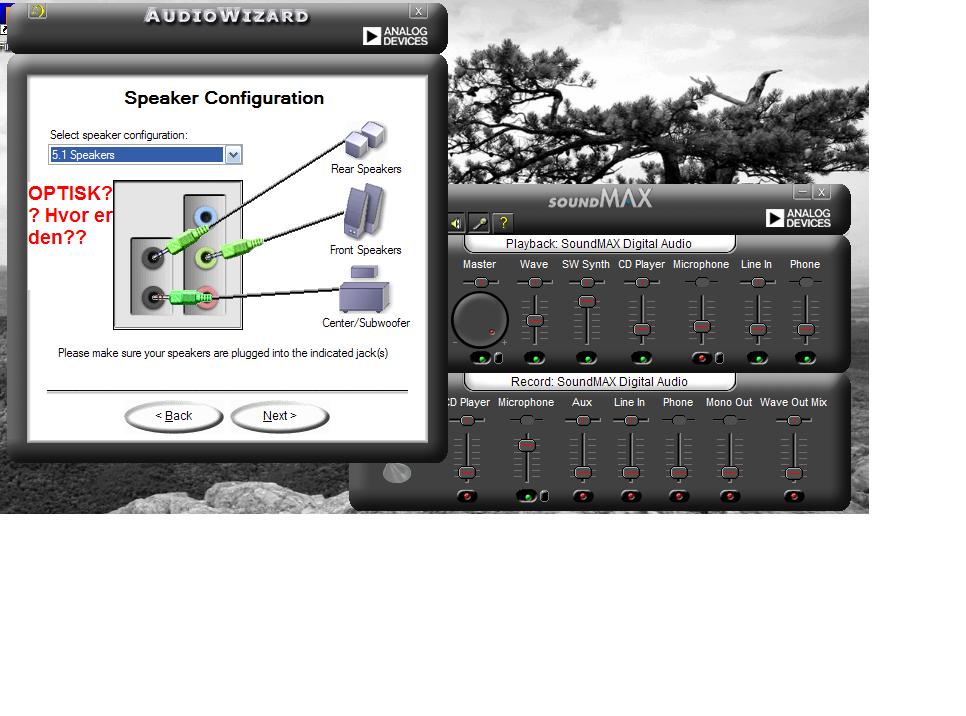Open SoundMAX help question mark icon
This screenshot has width=966, height=716.
503,223
